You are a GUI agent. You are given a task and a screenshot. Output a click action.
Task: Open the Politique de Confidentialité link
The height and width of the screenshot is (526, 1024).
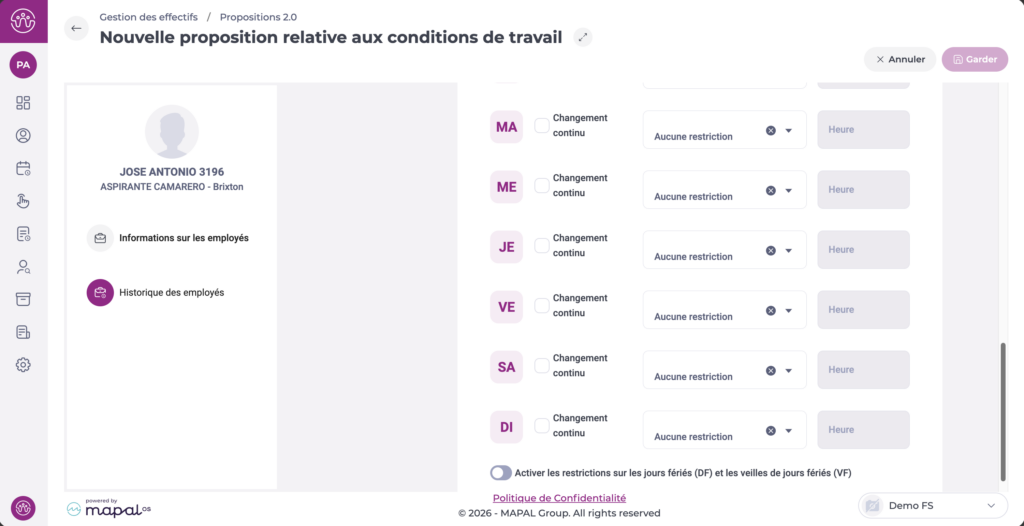[559, 498]
